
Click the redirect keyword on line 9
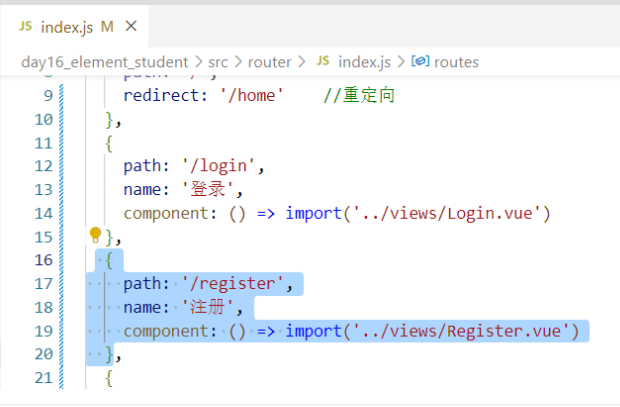[162, 95]
